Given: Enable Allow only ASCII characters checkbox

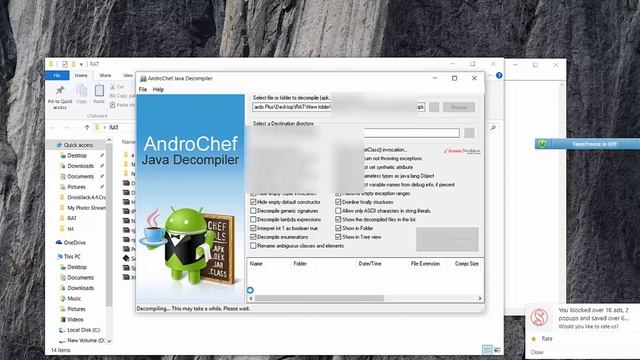Looking at the screenshot, I should [x=338, y=211].
